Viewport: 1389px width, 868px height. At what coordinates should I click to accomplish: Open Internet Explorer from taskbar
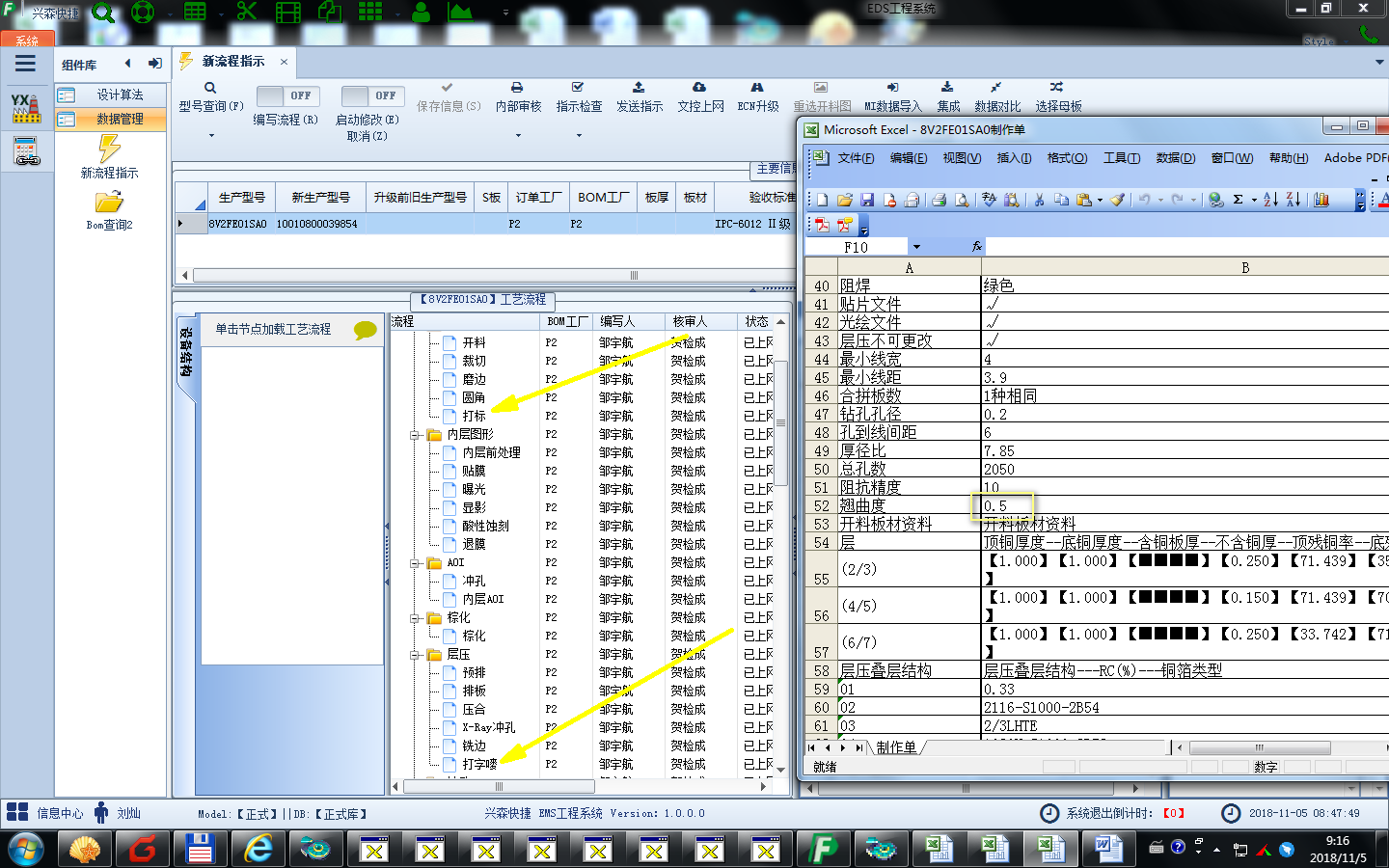tap(258, 849)
